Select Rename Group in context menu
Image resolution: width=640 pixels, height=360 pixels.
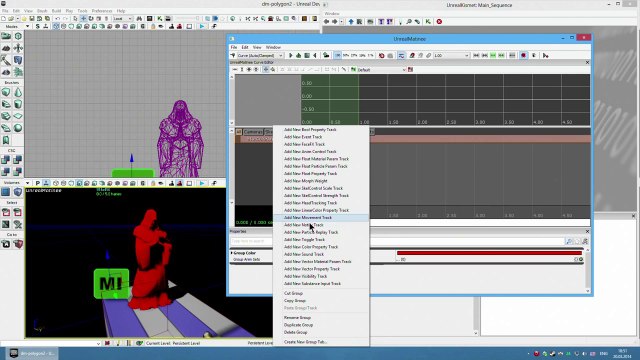321,318
